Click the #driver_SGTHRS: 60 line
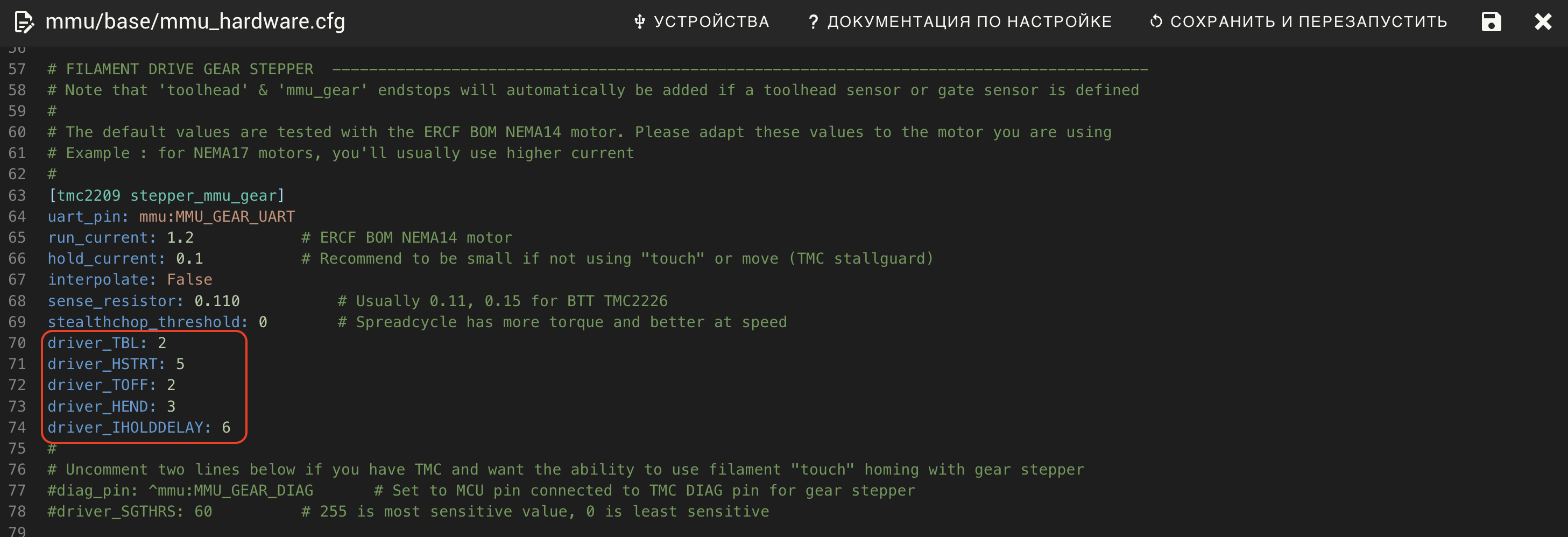This screenshot has width=1568, height=537. pos(130,511)
